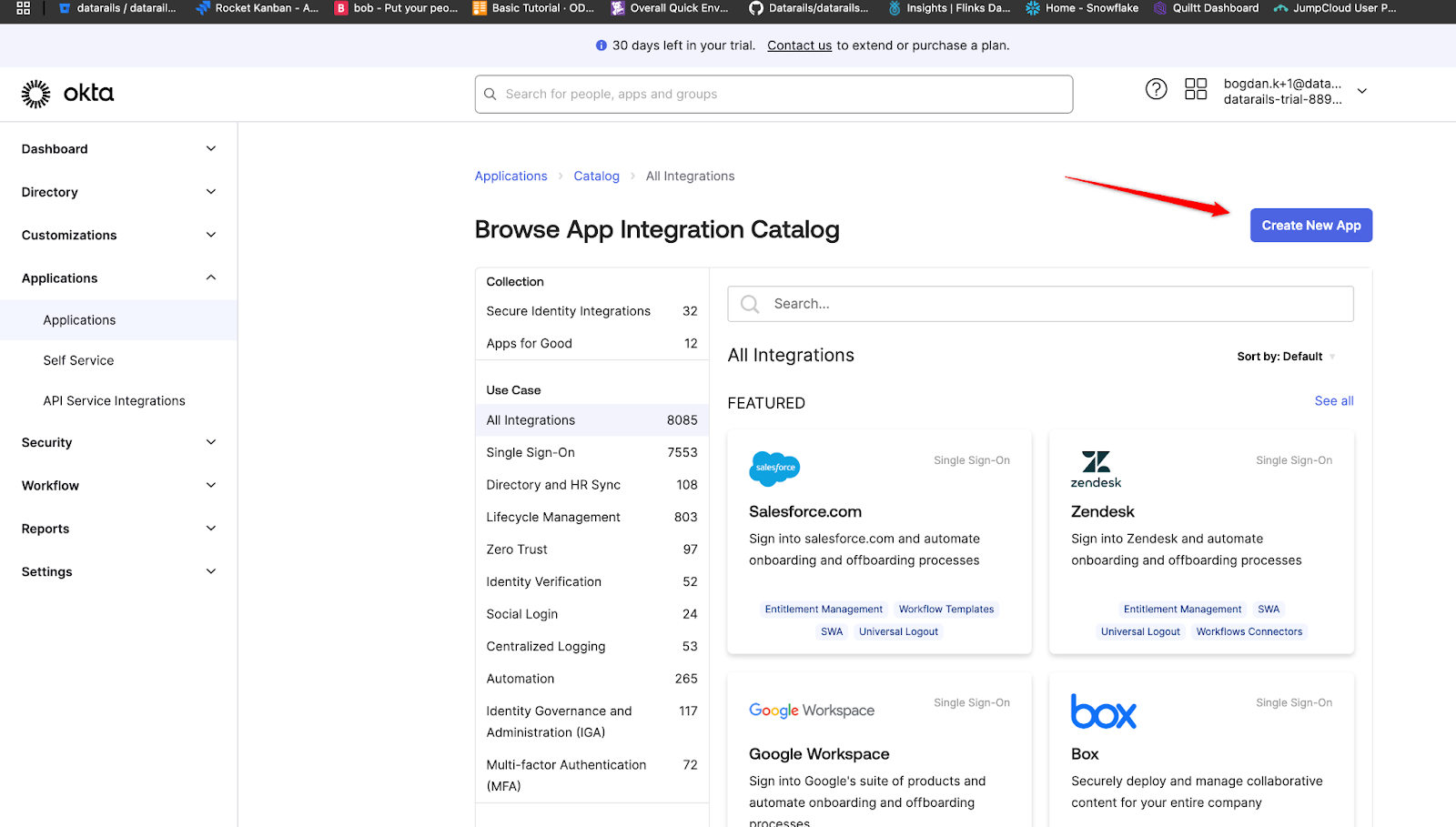
Task: Filter by Zero Trust
Action: (x=591, y=550)
